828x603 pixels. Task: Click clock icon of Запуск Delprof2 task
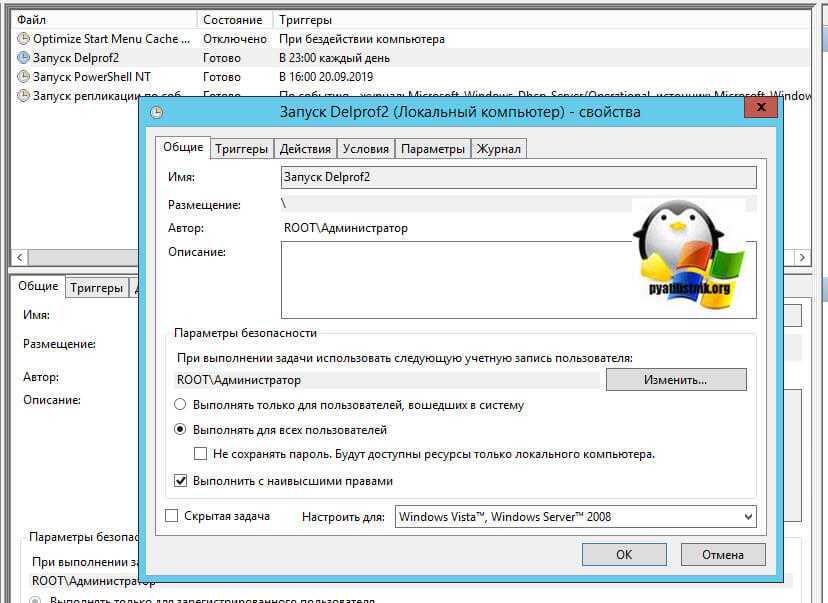click(x=23, y=58)
